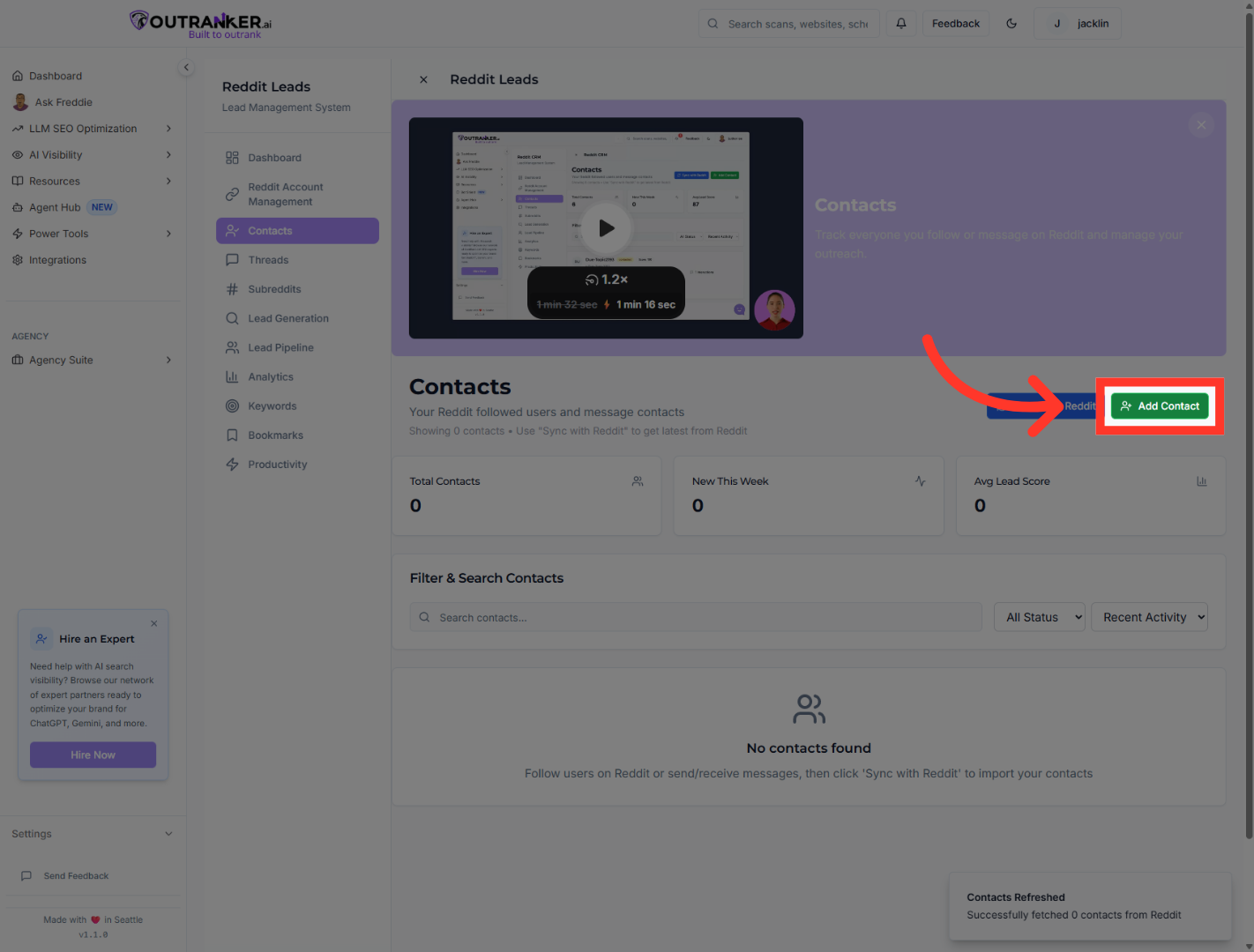The width and height of the screenshot is (1254, 952).
Task: Expand Resources submenu chevron
Action: pyautogui.click(x=168, y=182)
